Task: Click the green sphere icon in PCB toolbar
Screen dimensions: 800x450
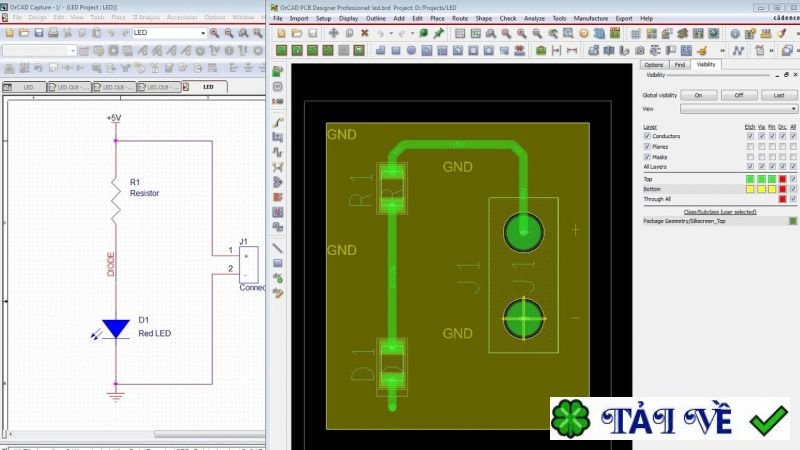Action: (x=423, y=34)
